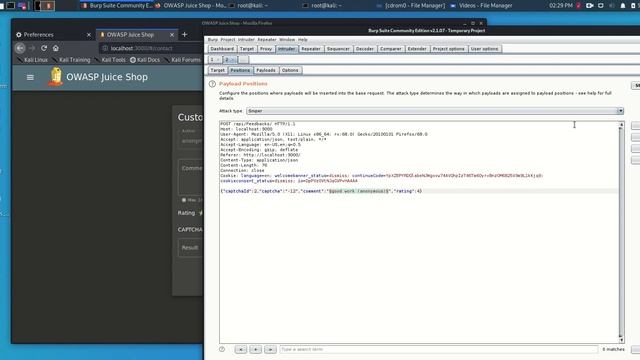The image size is (640, 360).
Task: Switch to Videos - File Manager taskbar entry
Action: click(481, 6)
